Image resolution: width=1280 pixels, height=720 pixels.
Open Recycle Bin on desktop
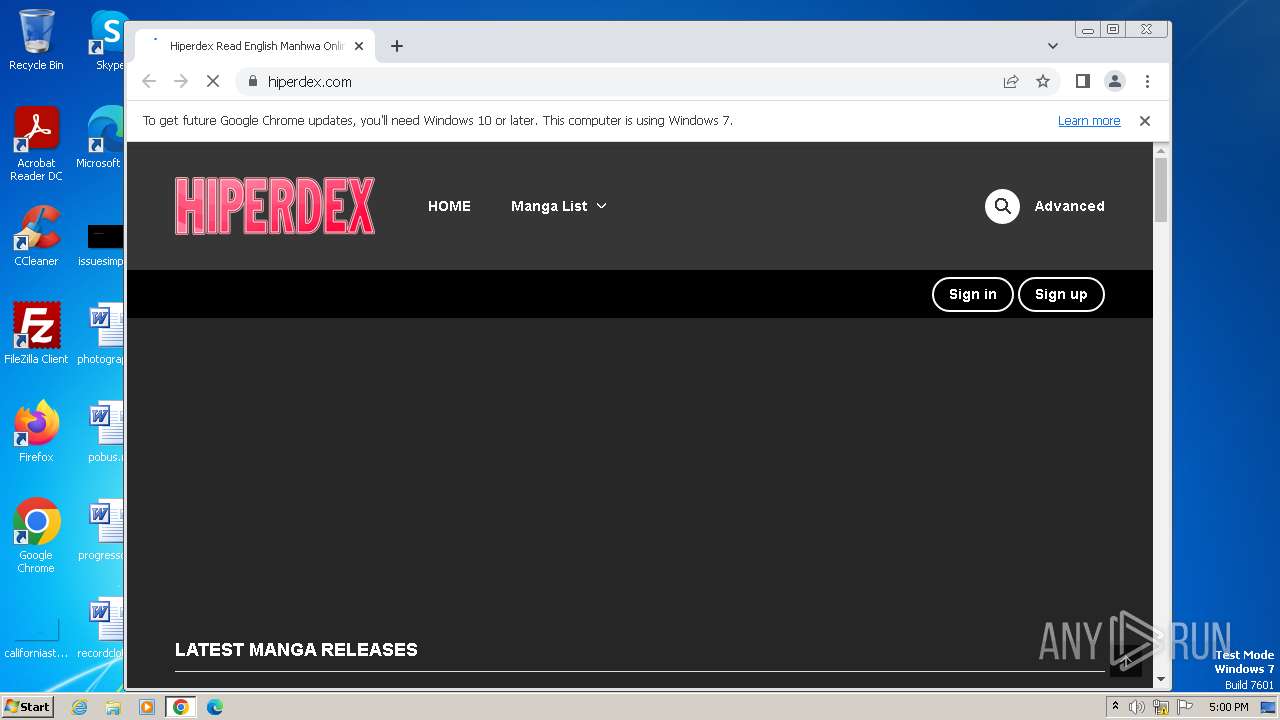tap(36, 41)
